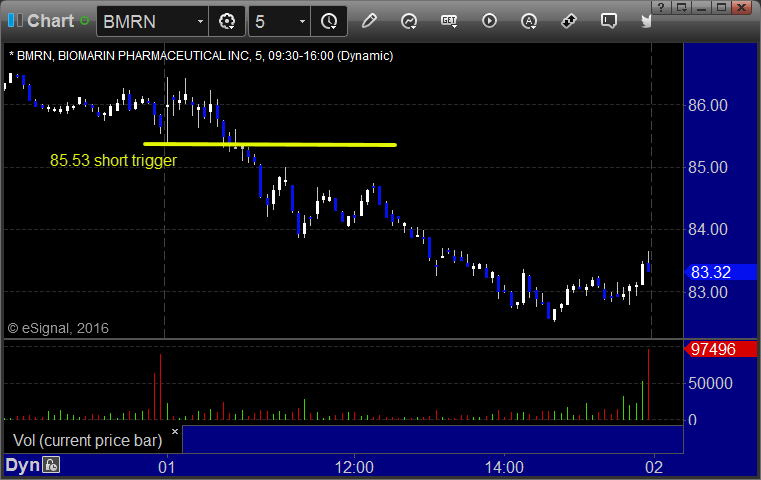
Task: Click the chart title BMRN BIOMARIN text
Action: point(201,56)
